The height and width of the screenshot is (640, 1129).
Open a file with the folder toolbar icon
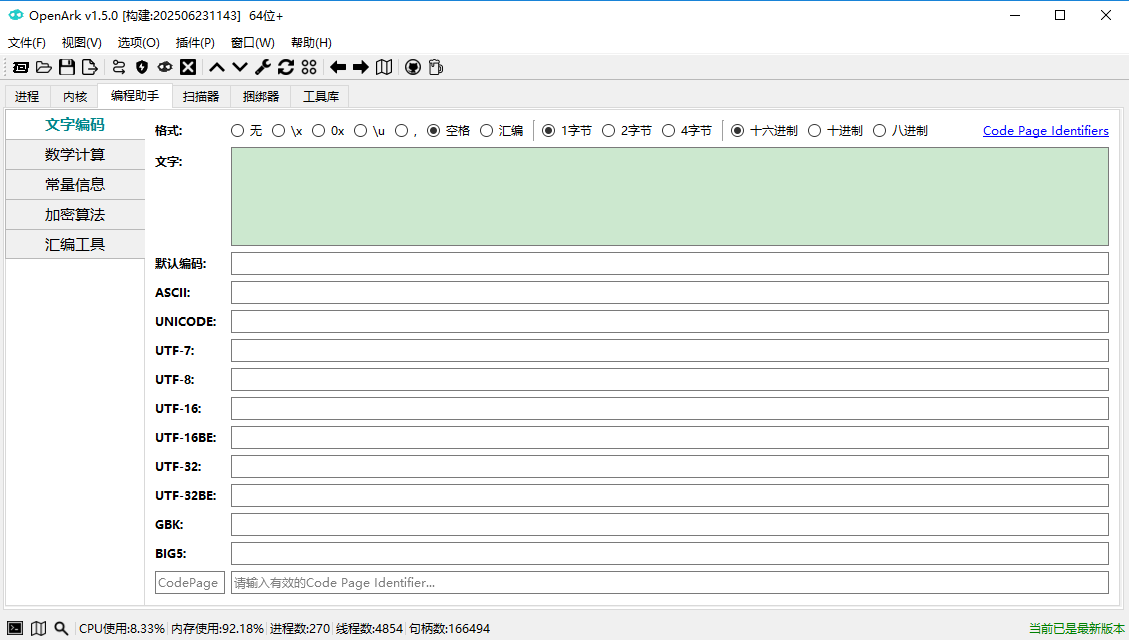point(44,67)
